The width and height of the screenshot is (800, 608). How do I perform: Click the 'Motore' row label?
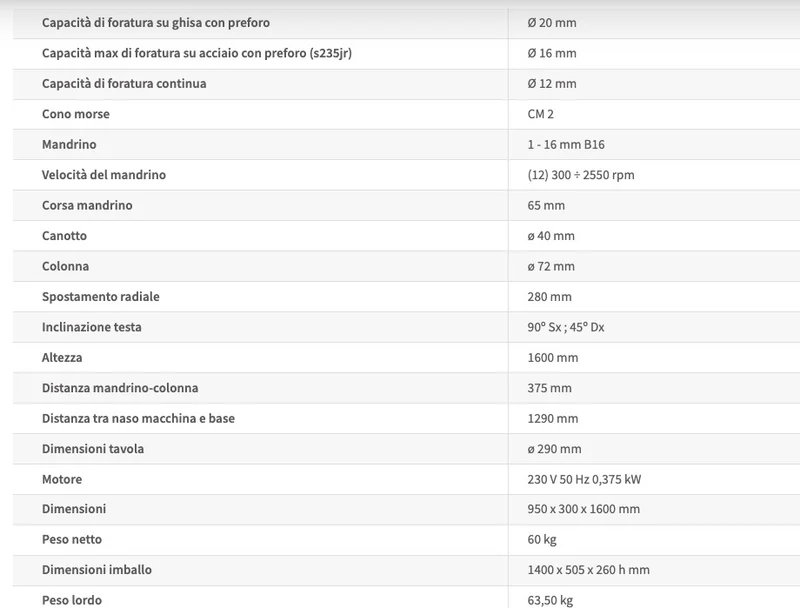(62, 479)
